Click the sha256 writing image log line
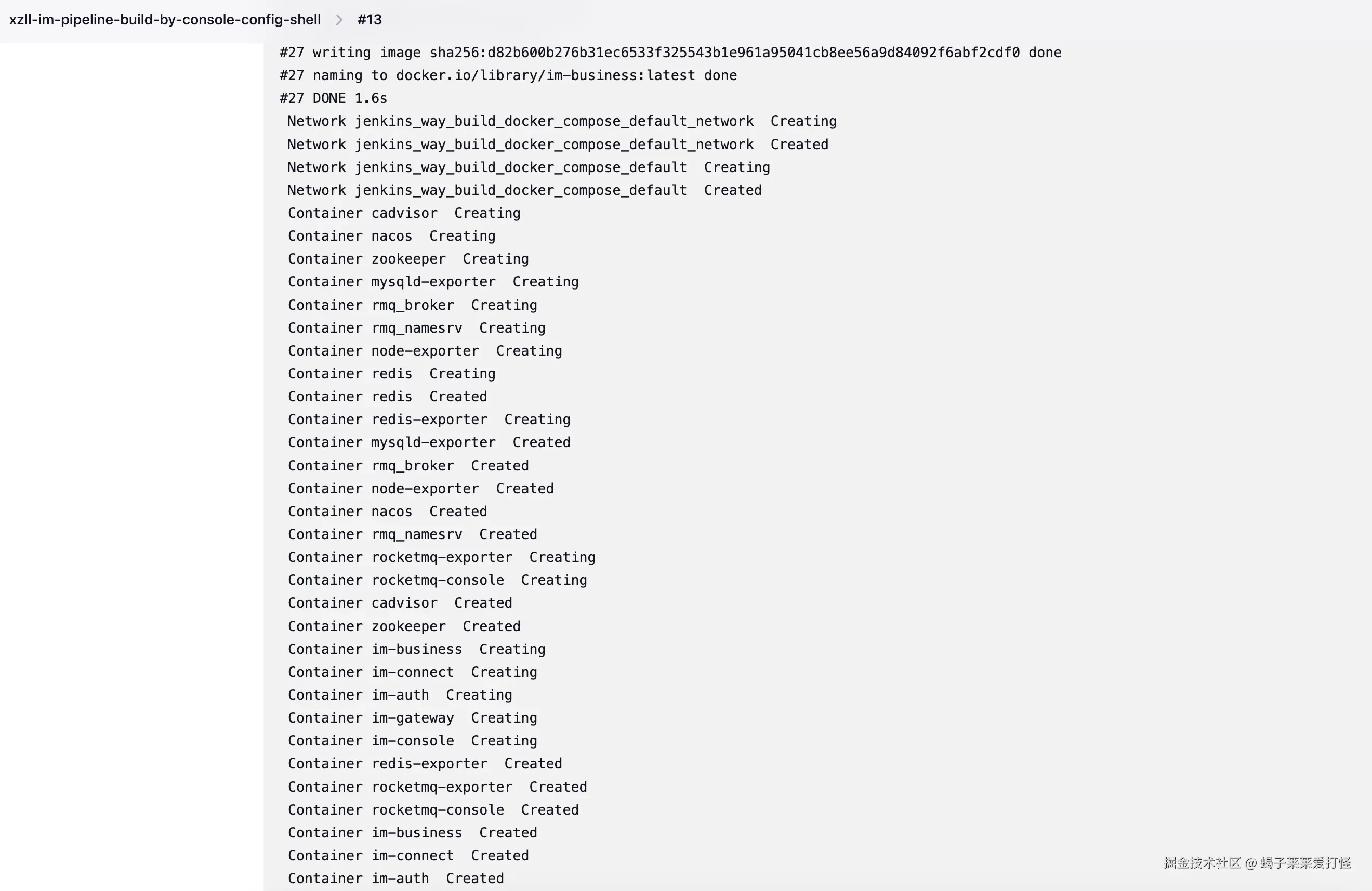Screen dimensions: 1372x891 pyautogui.click(x=670, y=53)
